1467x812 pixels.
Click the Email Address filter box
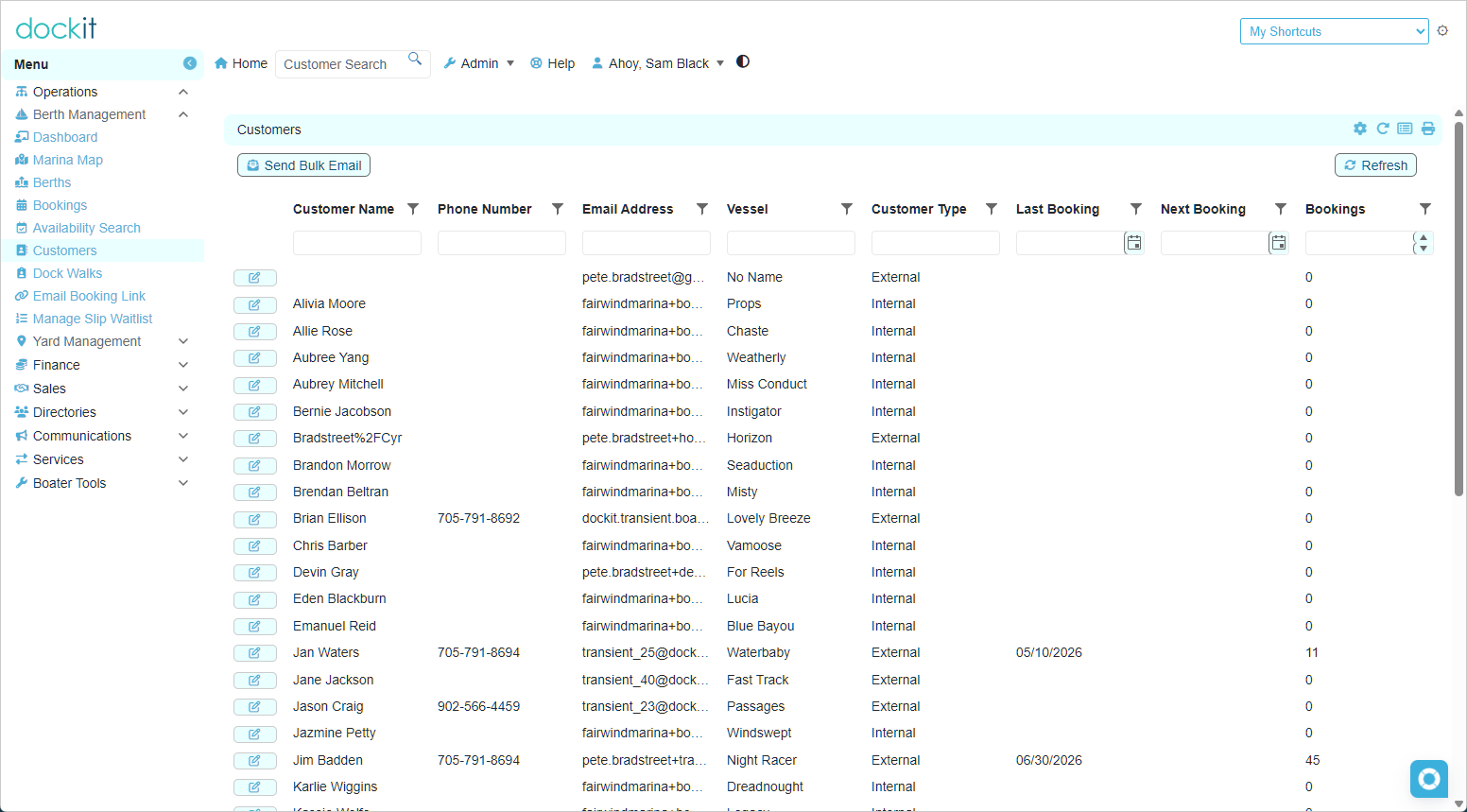tap(647, 243)
